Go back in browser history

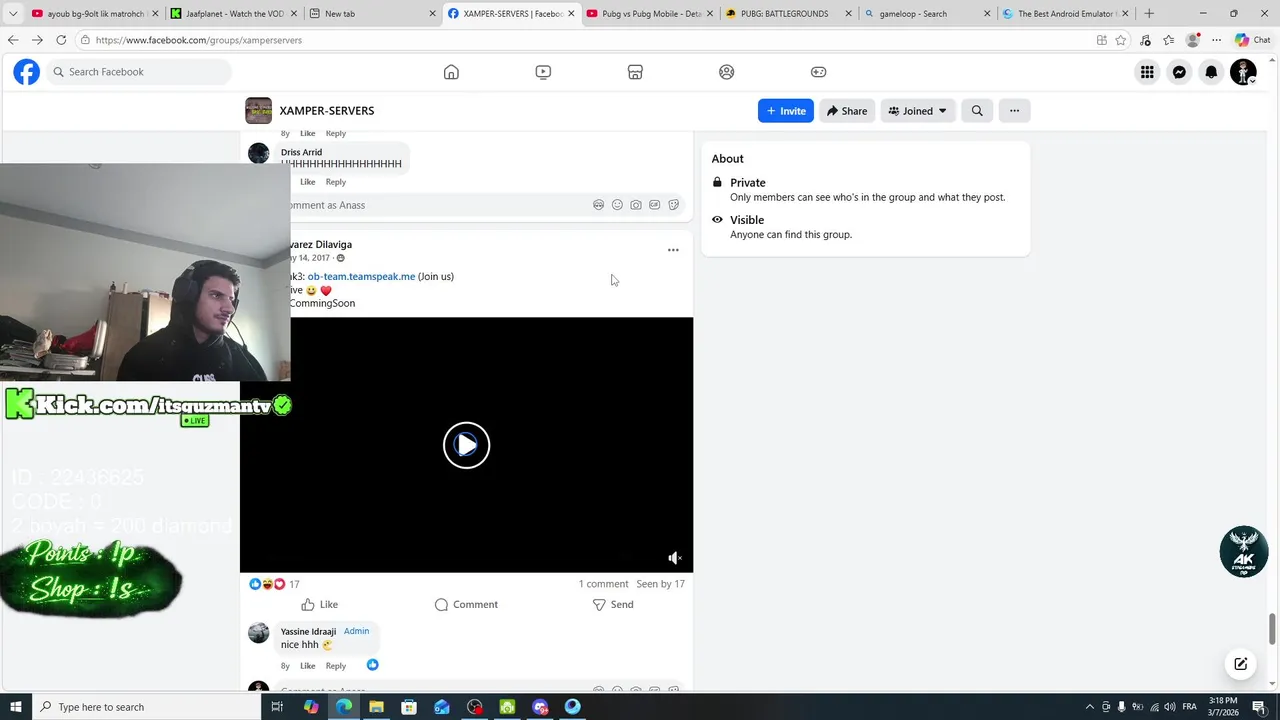(x=13, y=40)
